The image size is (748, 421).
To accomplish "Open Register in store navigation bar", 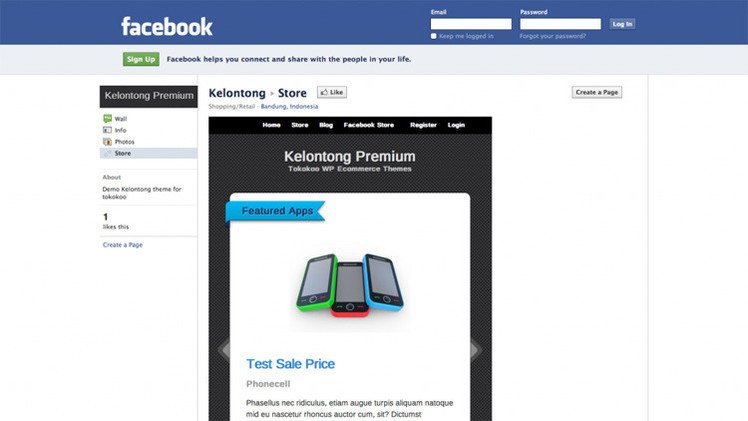I will point(423,125).
